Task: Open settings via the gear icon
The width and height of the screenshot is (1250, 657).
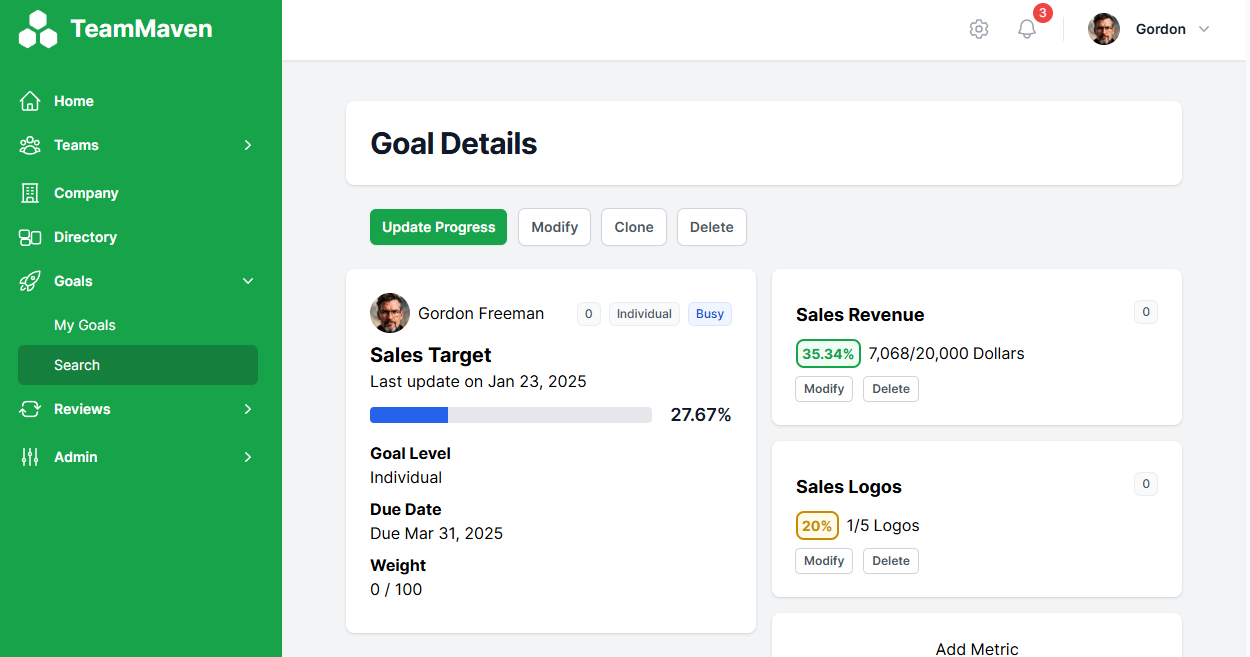Action: click(979, 29)
